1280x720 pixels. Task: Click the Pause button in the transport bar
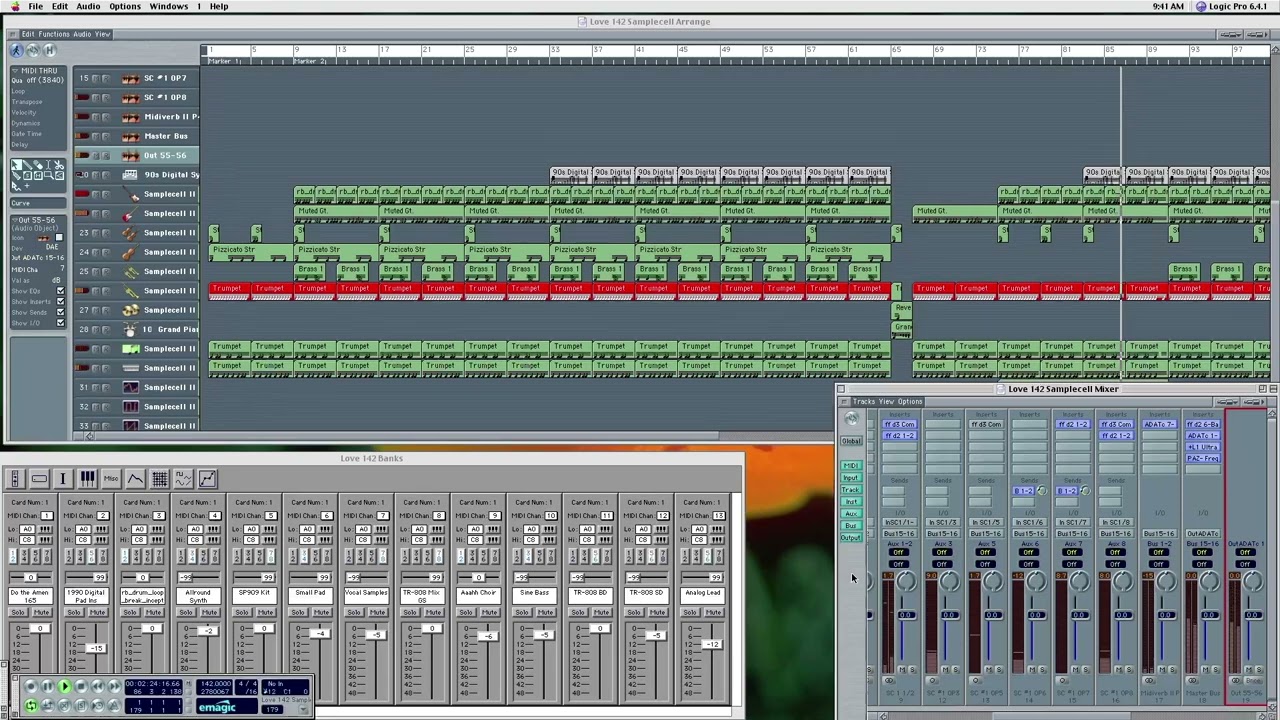tap(47, 686)
